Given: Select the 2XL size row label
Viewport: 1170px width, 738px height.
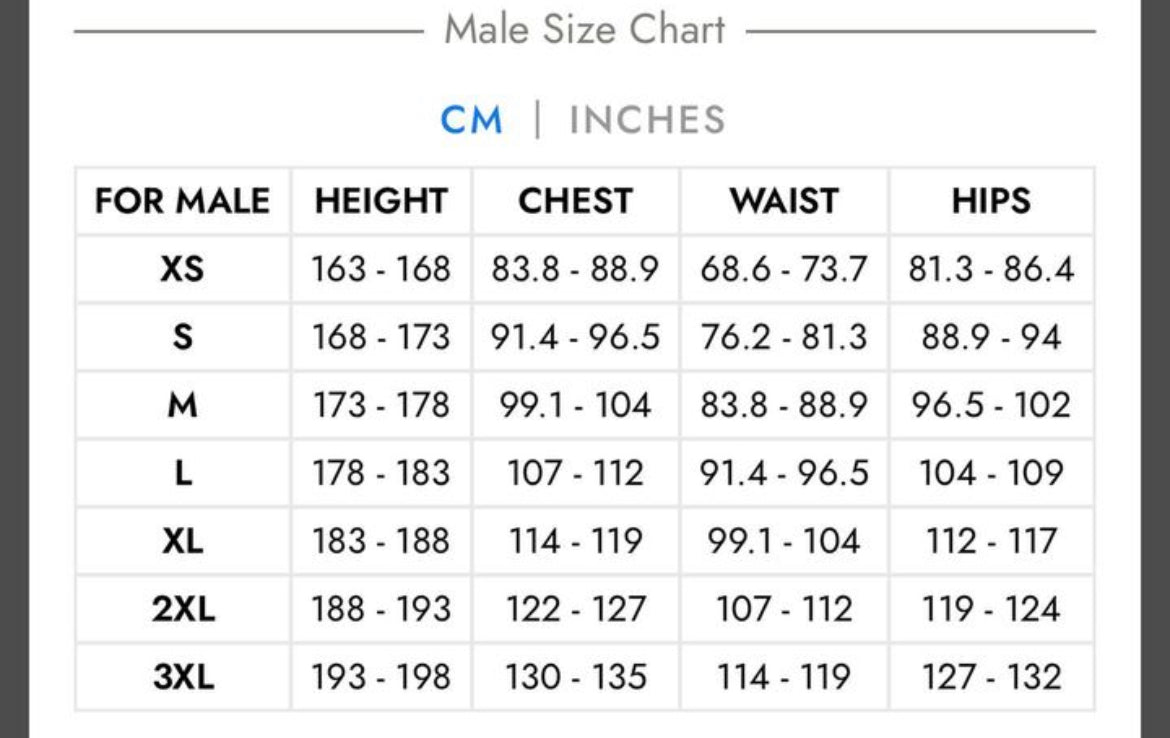Looking at the screenshot, I should [x=182, y=609].
